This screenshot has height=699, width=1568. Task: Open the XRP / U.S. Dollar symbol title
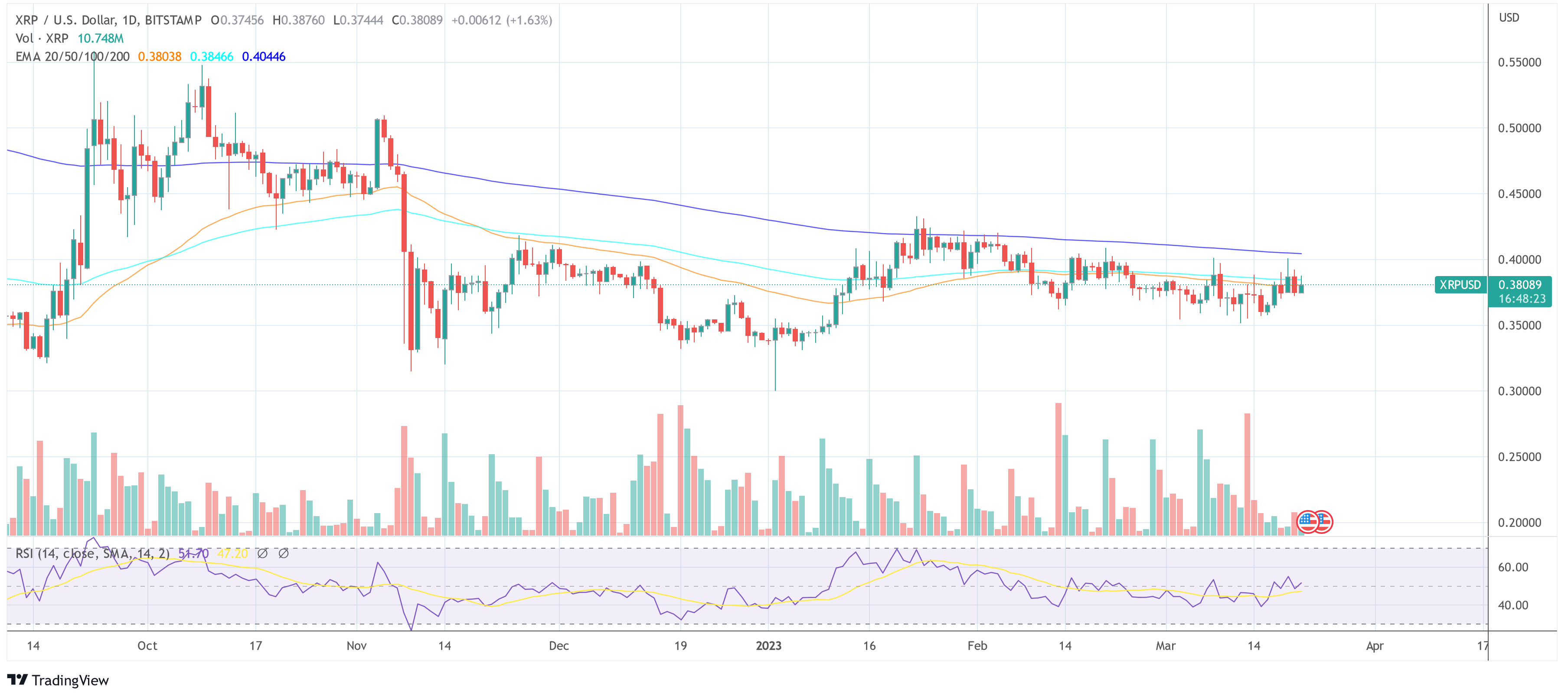[108, 20]
